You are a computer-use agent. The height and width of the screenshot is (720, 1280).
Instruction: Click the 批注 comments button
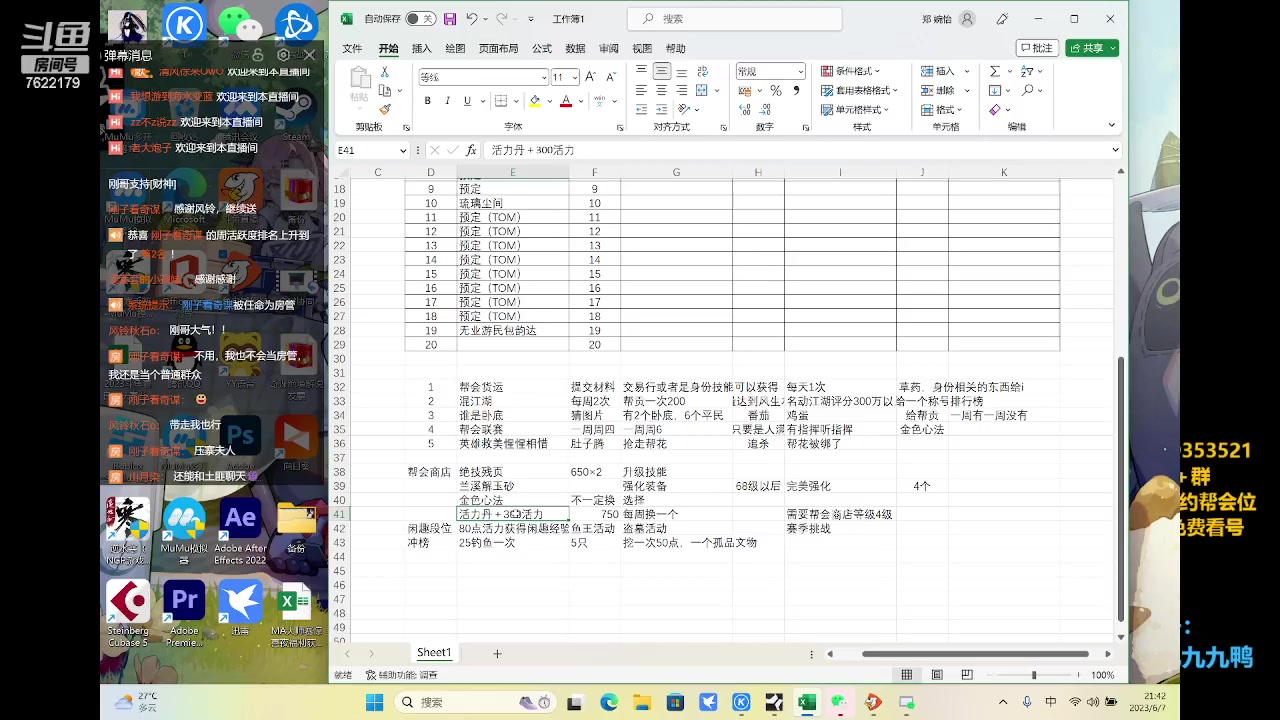pos(1037,47)
